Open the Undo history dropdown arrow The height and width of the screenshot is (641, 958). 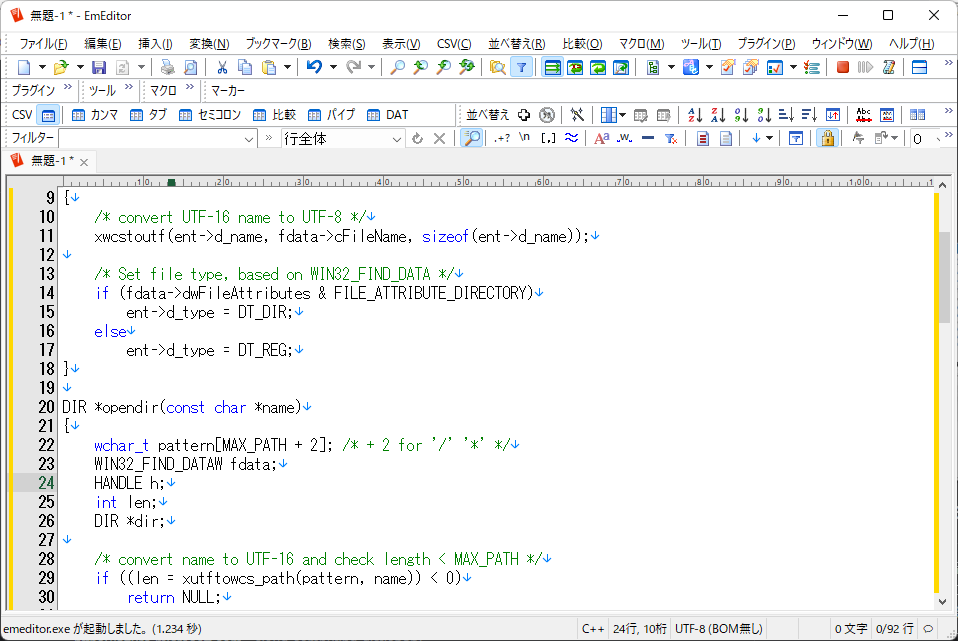[x=334, y=67]
